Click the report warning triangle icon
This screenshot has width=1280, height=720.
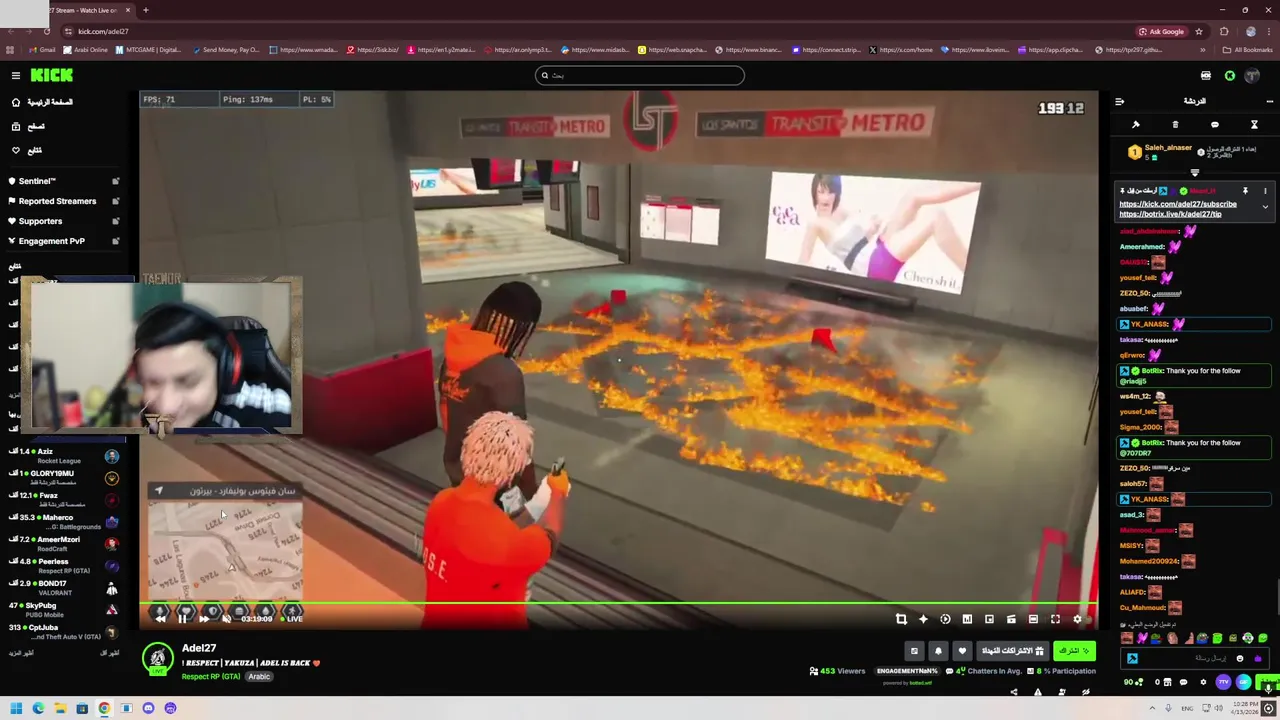point(1037,692)
